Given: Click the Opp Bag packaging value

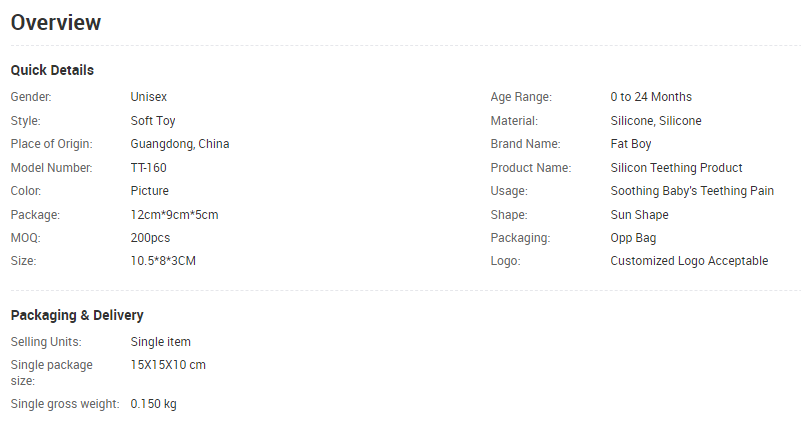Looking at the screenshot, I should coord(633,238).
